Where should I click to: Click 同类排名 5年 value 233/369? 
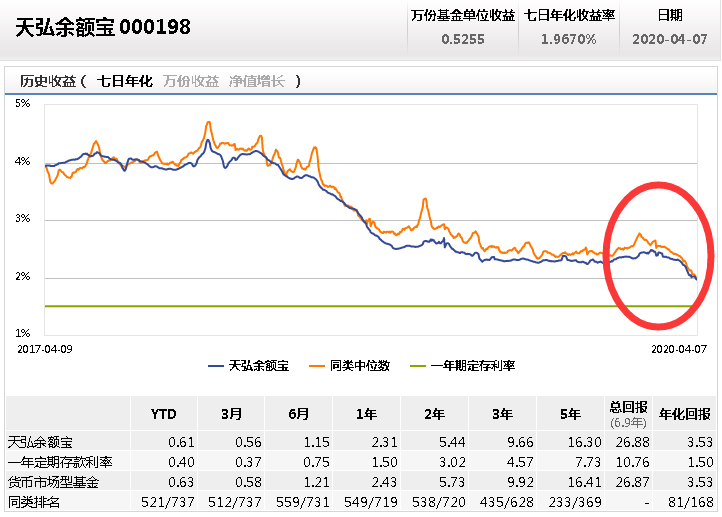click(575, 502)
